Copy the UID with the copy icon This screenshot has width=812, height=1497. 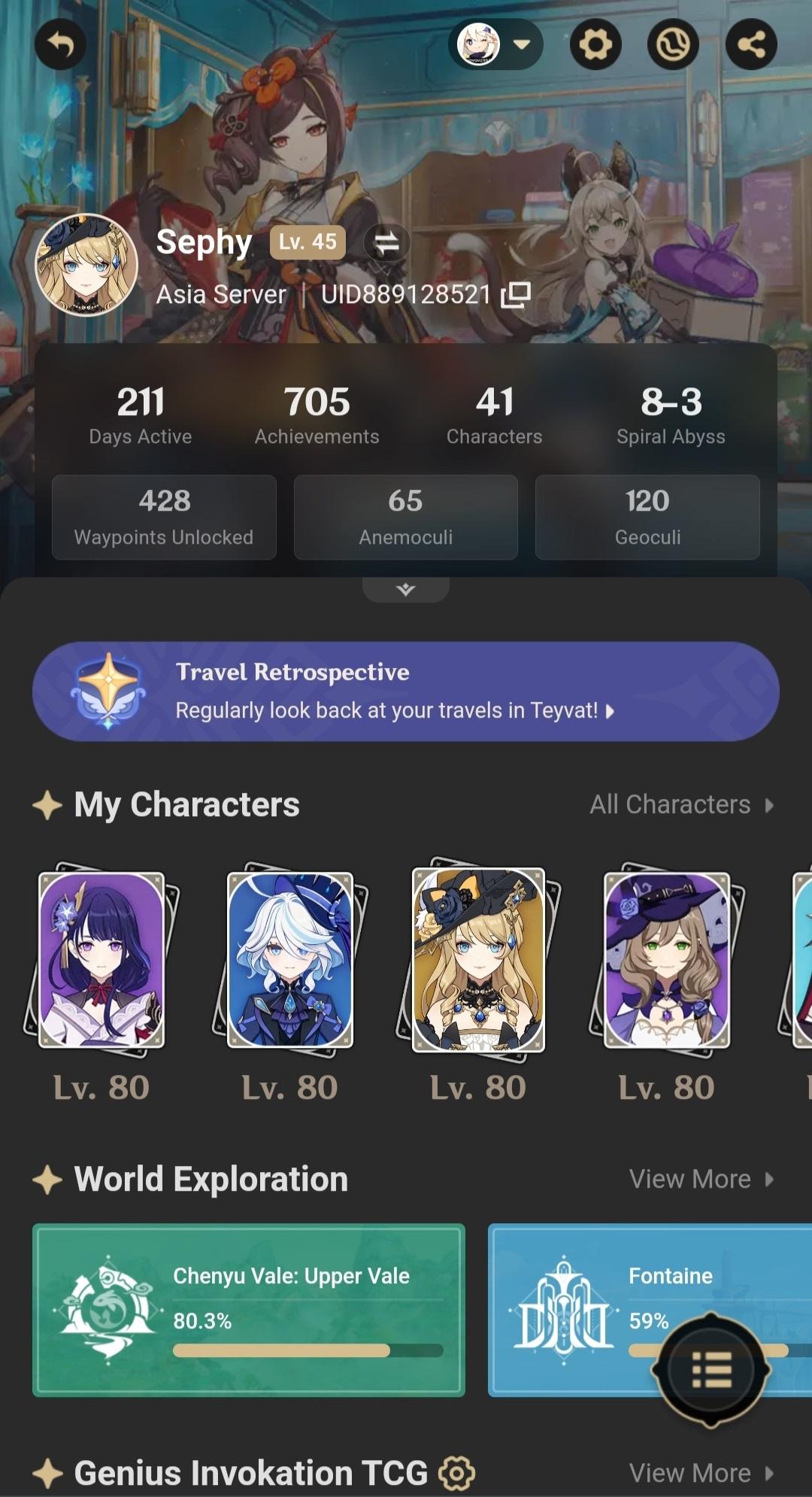tap(516, 295)
